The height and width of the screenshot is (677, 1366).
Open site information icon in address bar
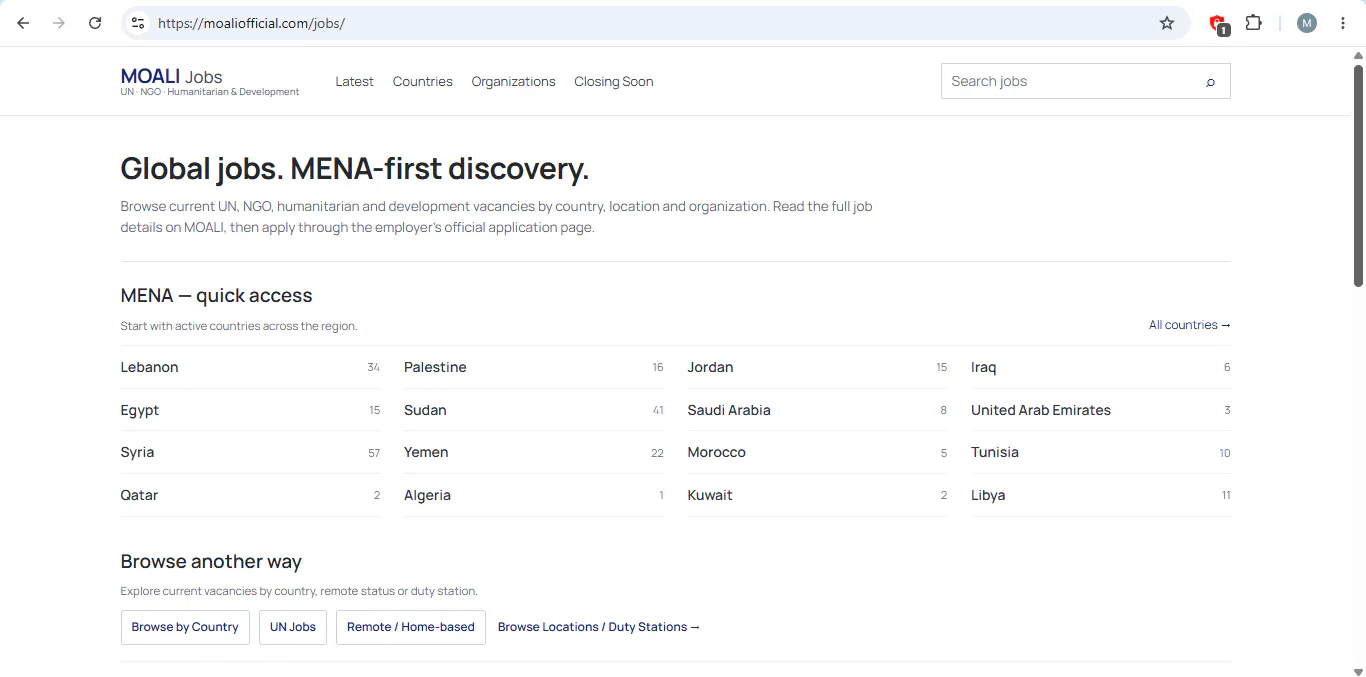pyautogui.click(x=138, y=23)
